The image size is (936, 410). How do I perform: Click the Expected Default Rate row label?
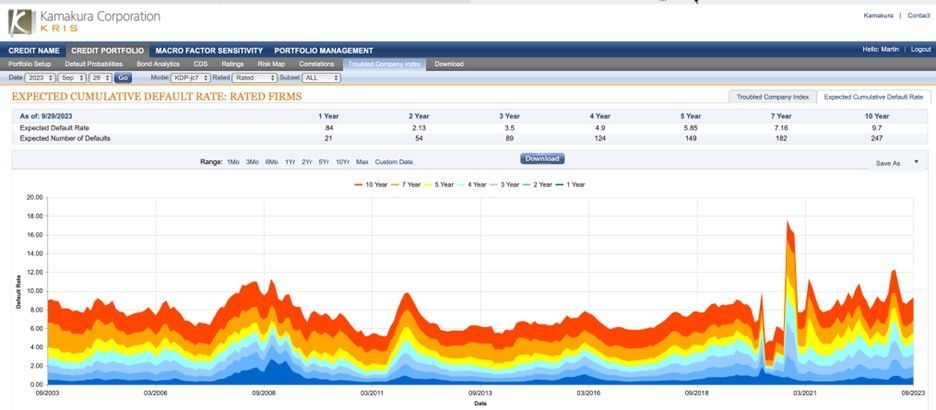(54, 128)
